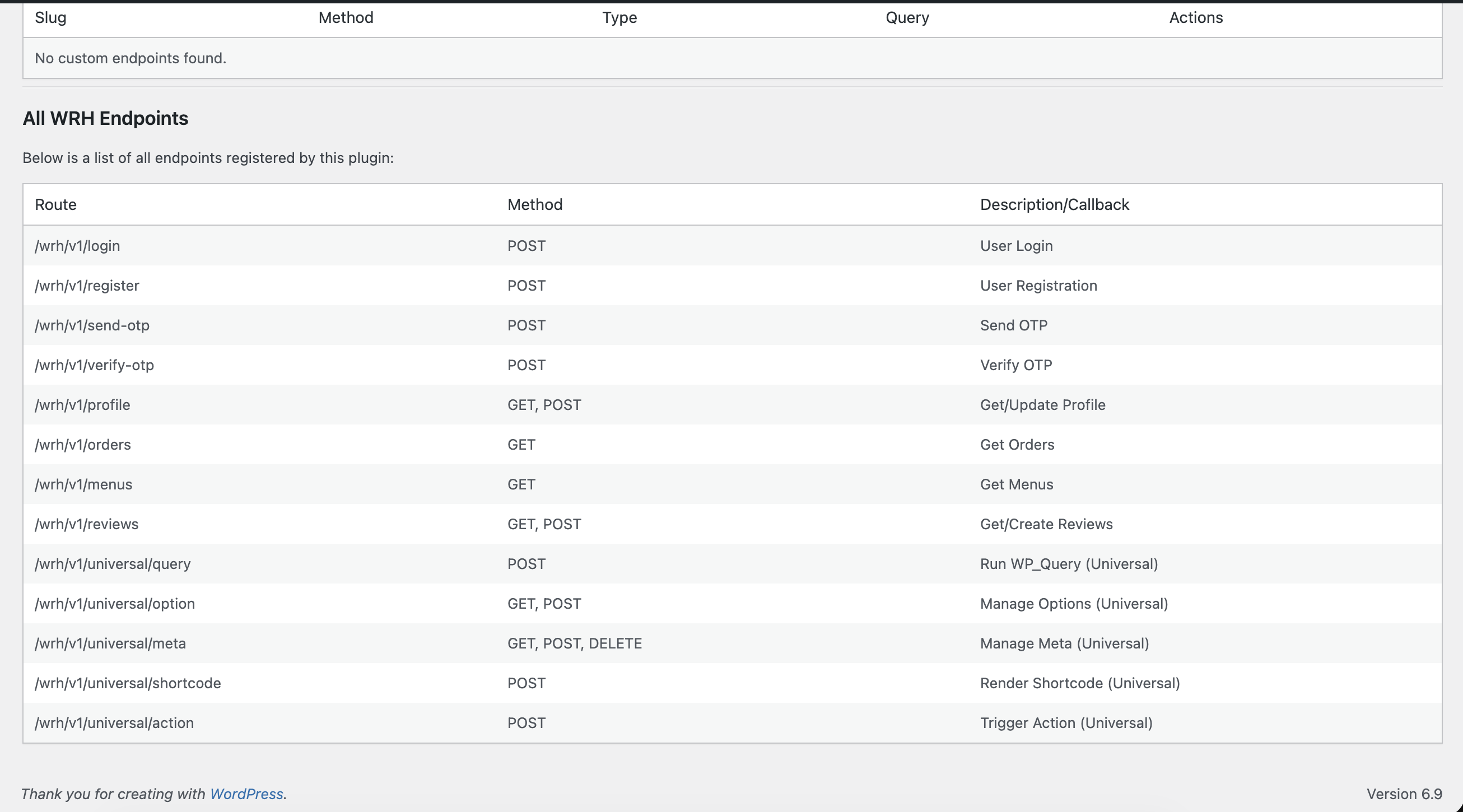This screenshot has height=812, width=1463.
Task: Click the /wrh/v1/verify-otp route entry
Action: pos(94,365)
